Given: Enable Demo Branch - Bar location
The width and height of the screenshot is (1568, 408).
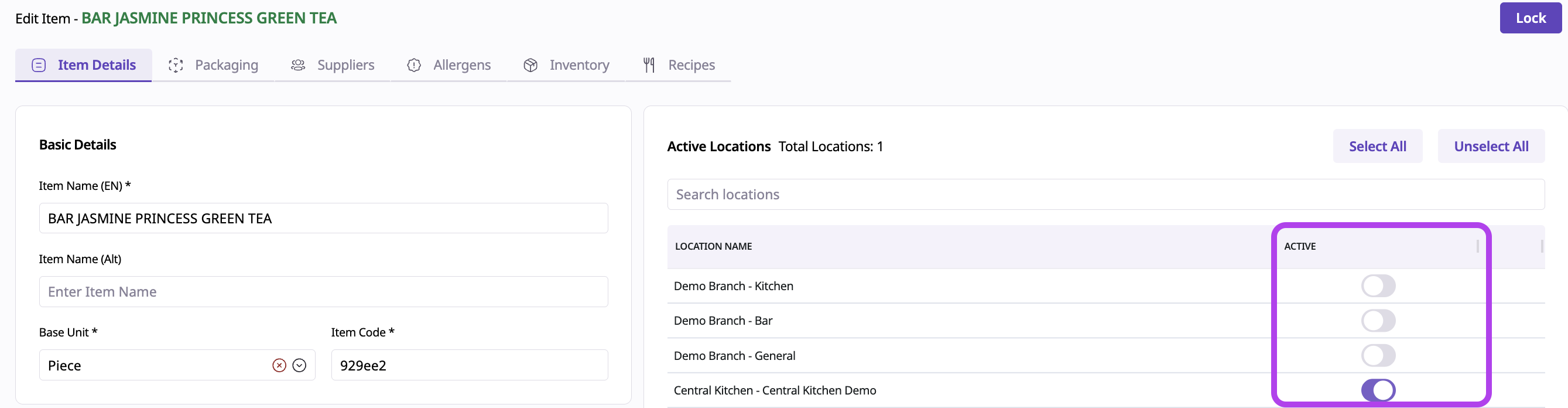Looking at the screenshot, I should point(1378,321).
